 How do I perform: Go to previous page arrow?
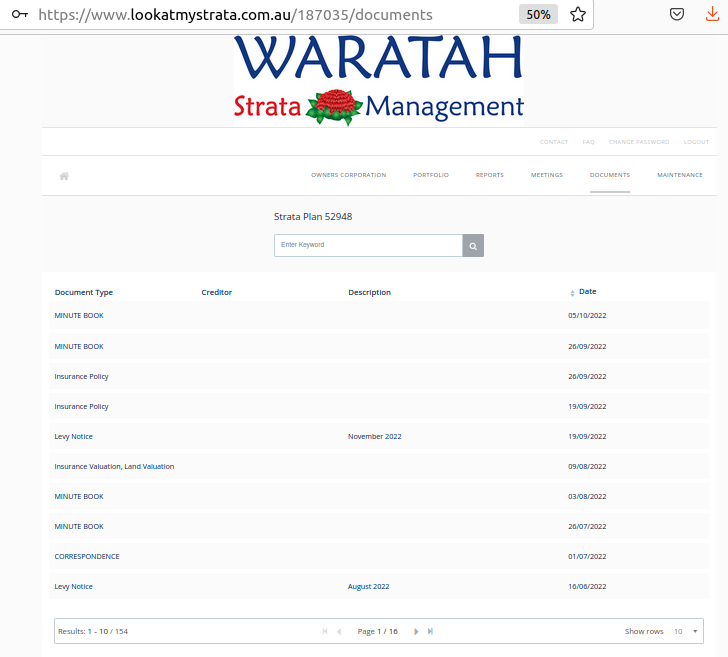click(x=339, y=632)
